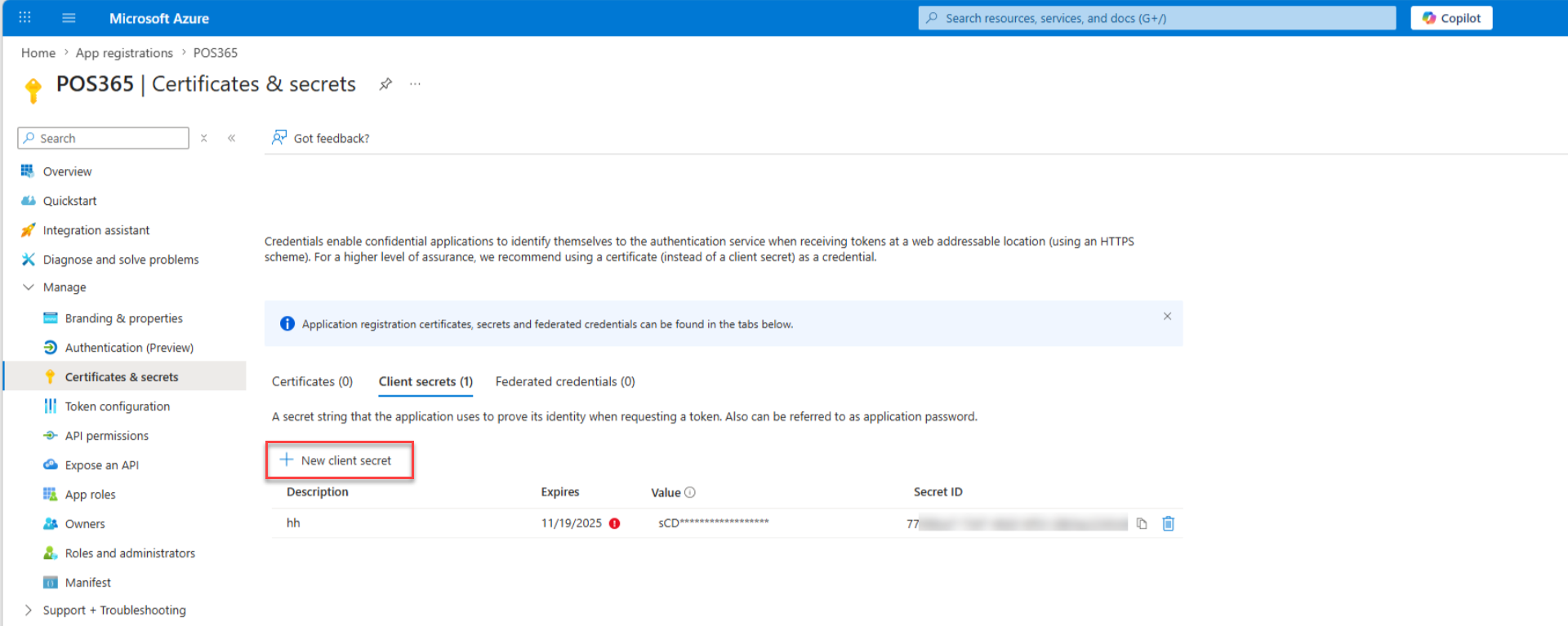
Task: Go to Home breadcrumb
Action: click(x=38, y=53)
